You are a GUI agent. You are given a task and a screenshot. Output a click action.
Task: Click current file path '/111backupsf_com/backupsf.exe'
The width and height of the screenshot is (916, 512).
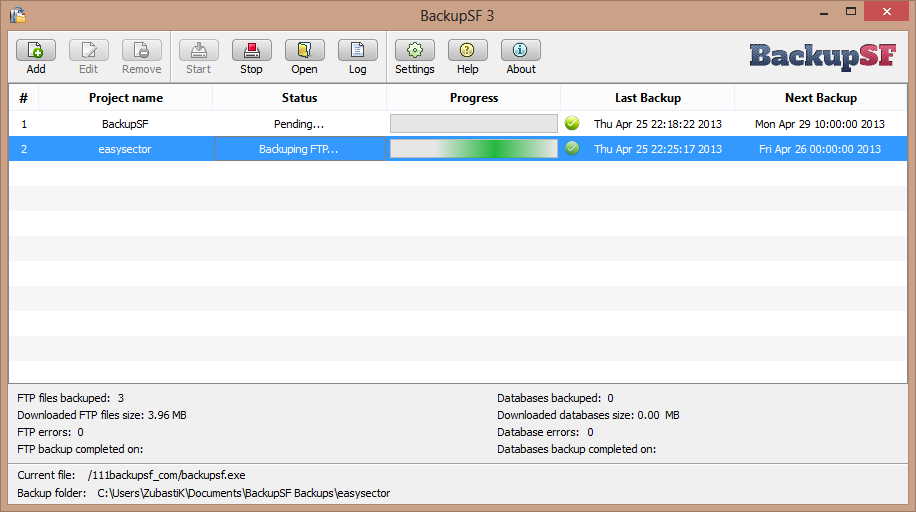pos(166,475)
